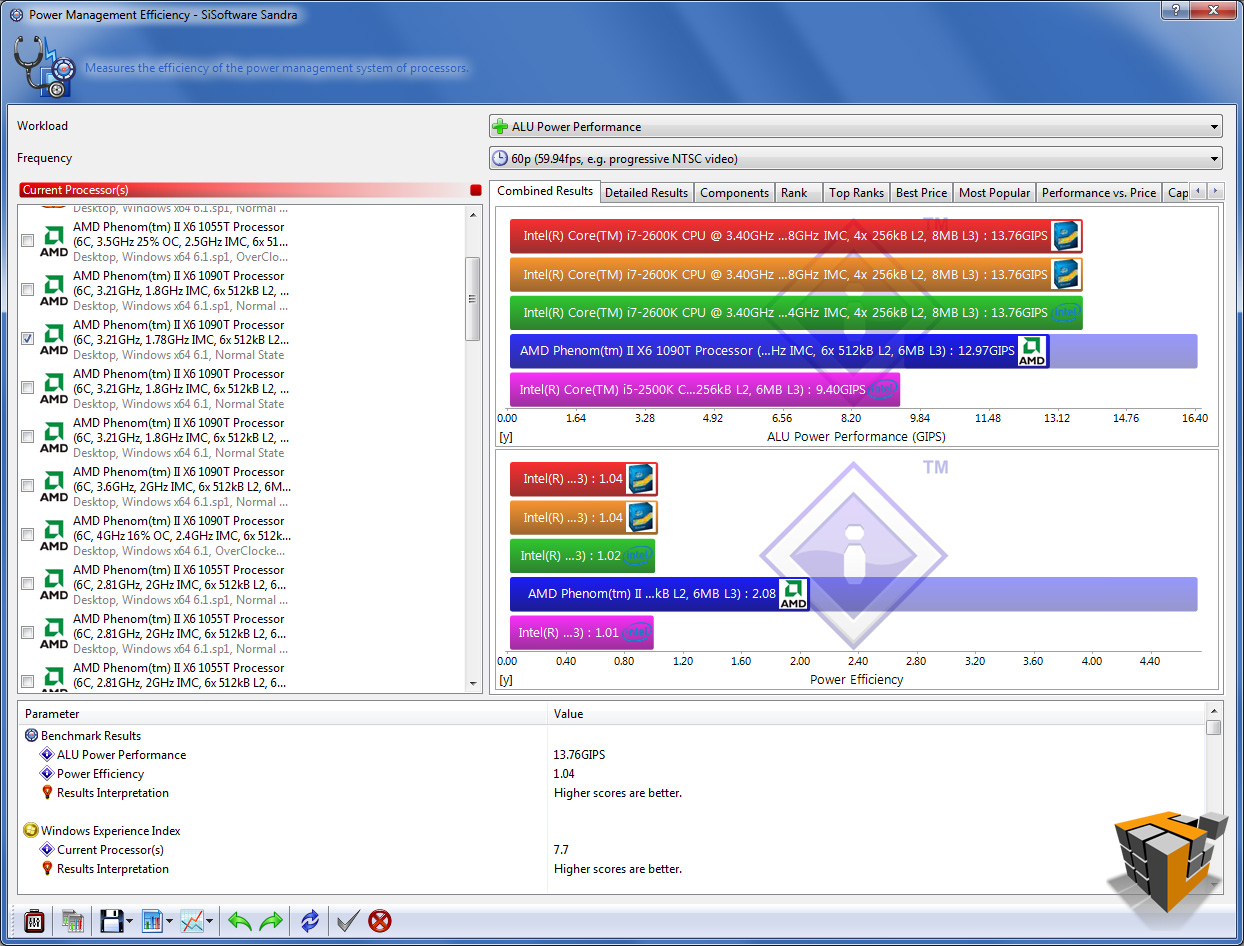This screenshot has height=946, width=1244.
Task: Click the help question mark button in the title bar
Action: 1175,9
